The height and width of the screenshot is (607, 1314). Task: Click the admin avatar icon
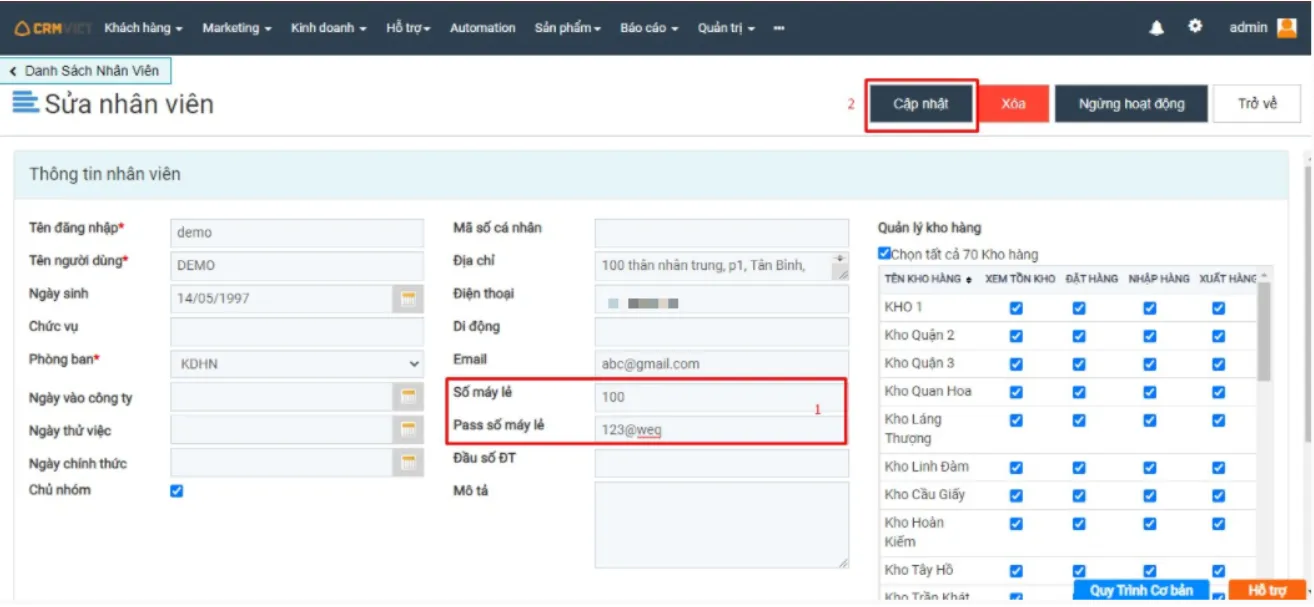pyautogui.click(x=1287, y=28)
